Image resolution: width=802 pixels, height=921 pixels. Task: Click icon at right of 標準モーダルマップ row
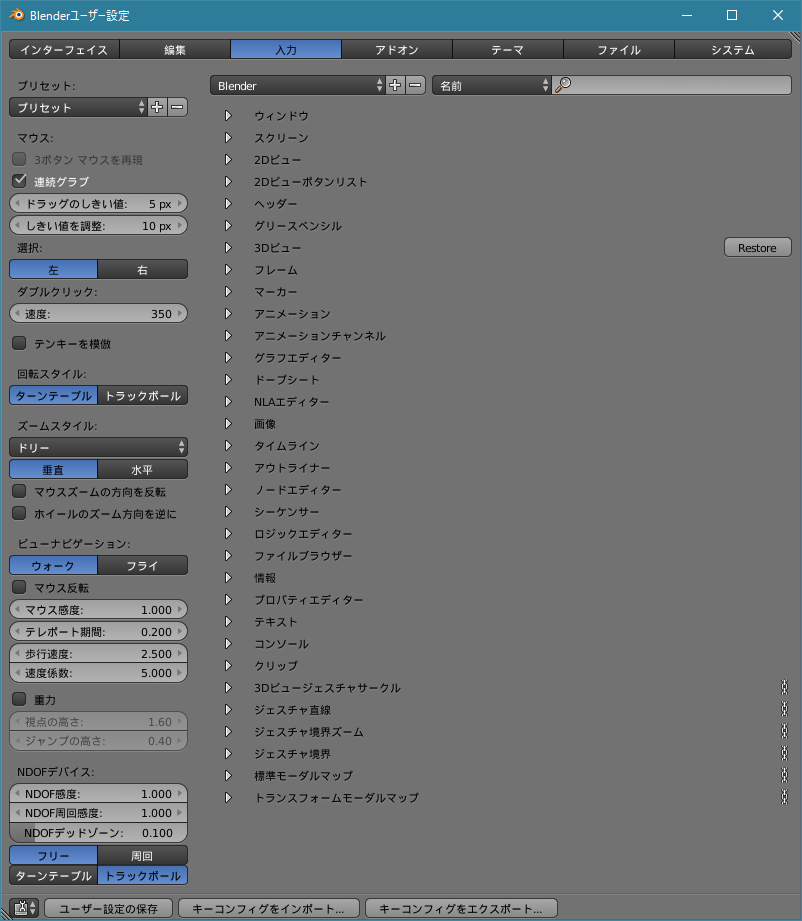(x=785, y=776)
